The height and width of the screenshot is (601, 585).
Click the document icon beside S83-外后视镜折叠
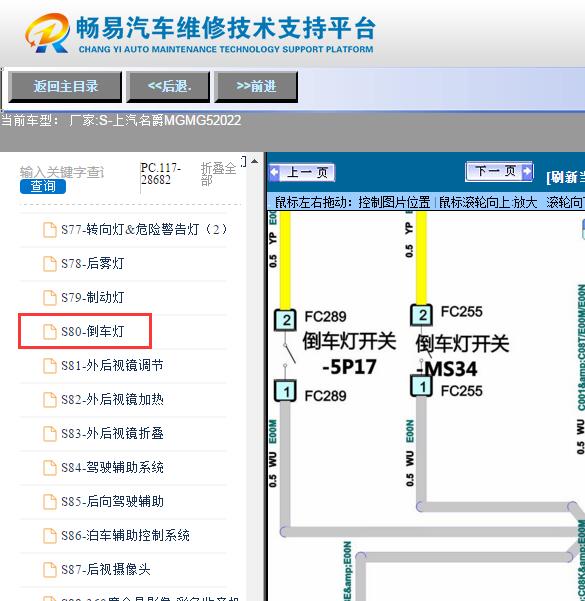(x=49, y=434)
